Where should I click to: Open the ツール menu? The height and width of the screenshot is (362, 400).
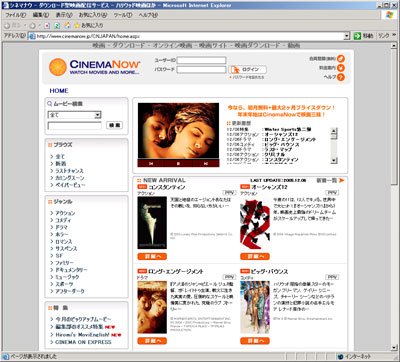[x=123, y=15]
